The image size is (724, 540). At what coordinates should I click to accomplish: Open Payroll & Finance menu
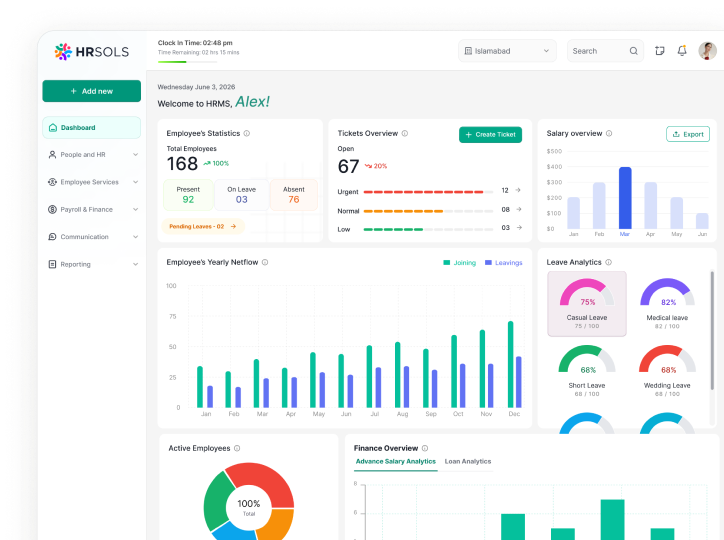pyautogui.click(x=91, y=210)
